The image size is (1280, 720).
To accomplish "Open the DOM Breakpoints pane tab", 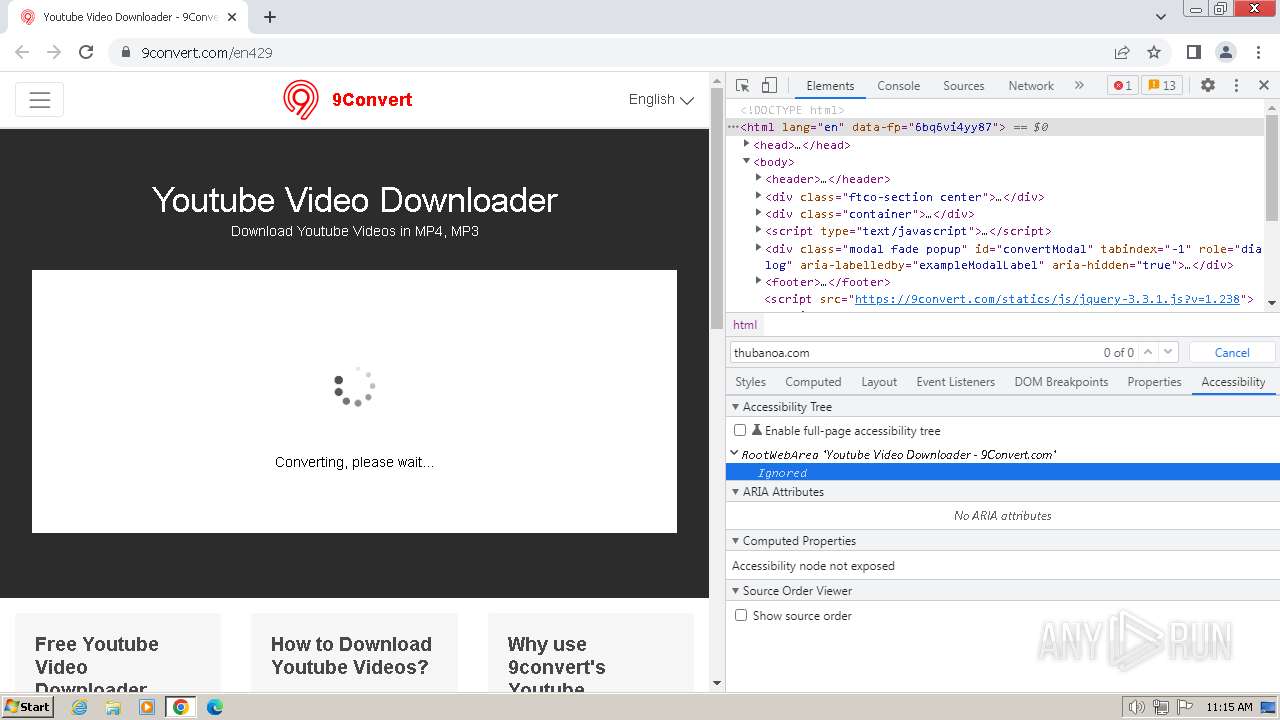I will coord(1061,382).
